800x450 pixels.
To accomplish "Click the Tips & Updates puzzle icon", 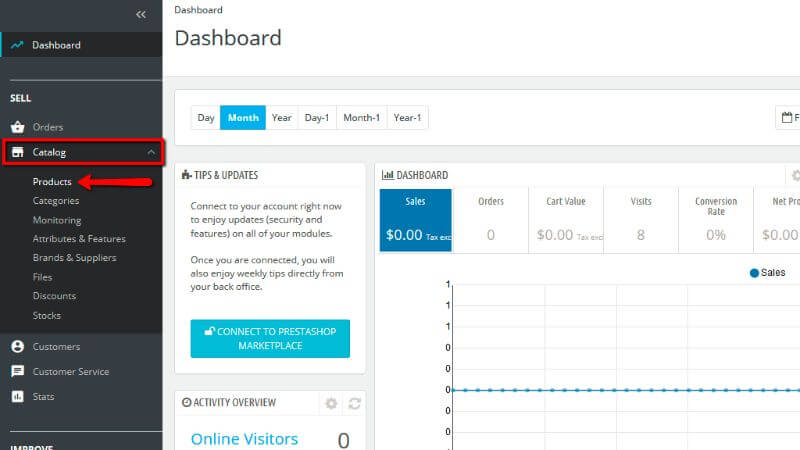I will tap(186, 175).
